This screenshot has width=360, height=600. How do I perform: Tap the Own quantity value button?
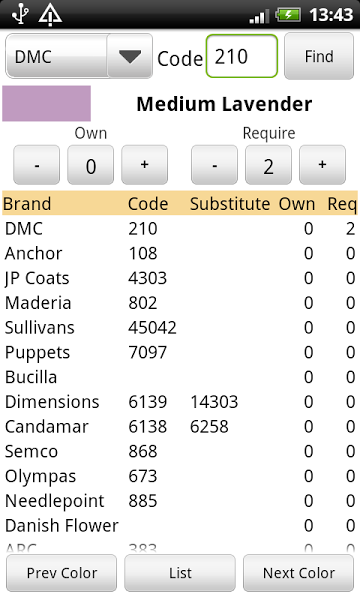[x=91, y=165]
